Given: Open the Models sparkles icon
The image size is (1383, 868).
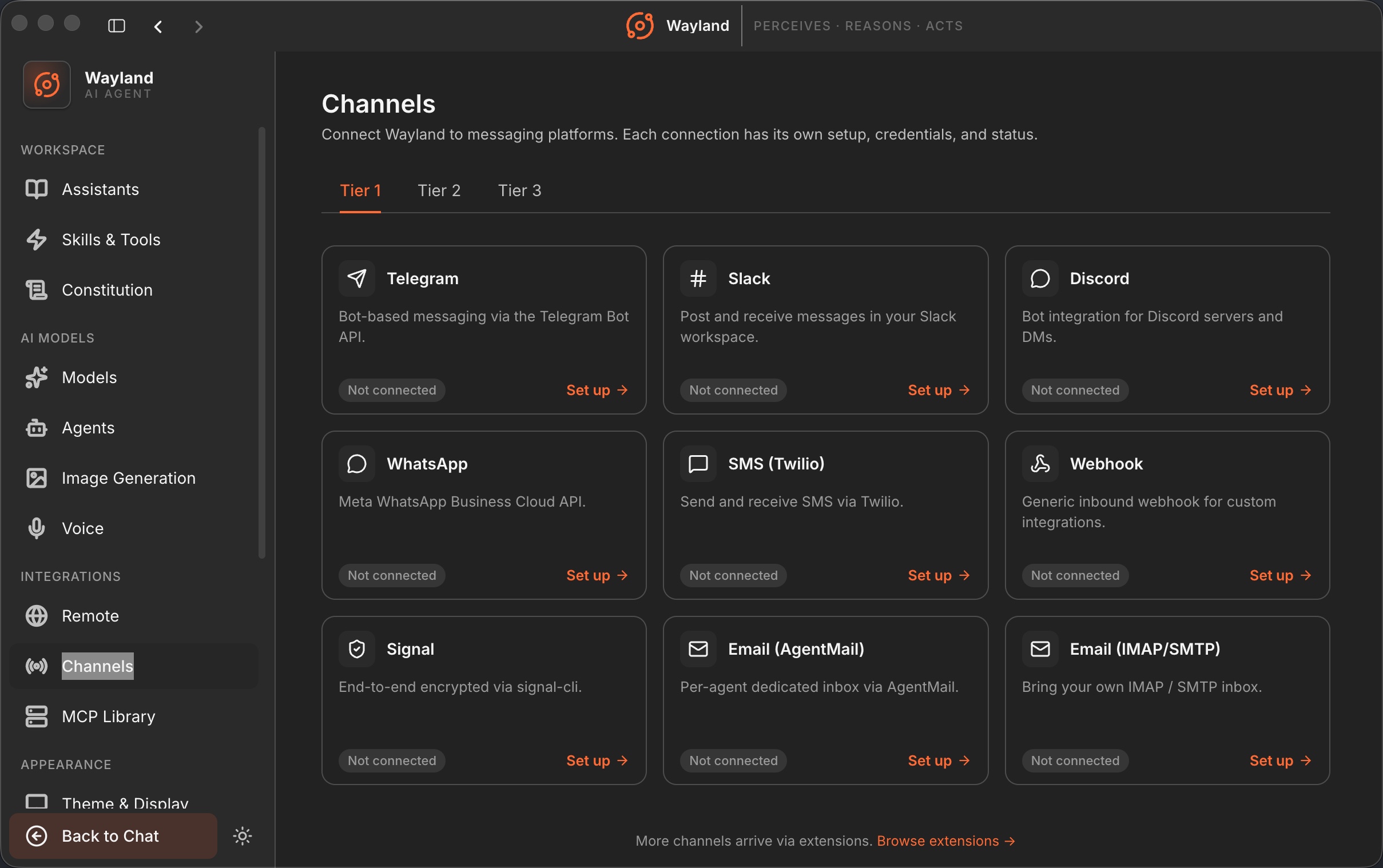Looking at the screenshot, I should [37, 377].
